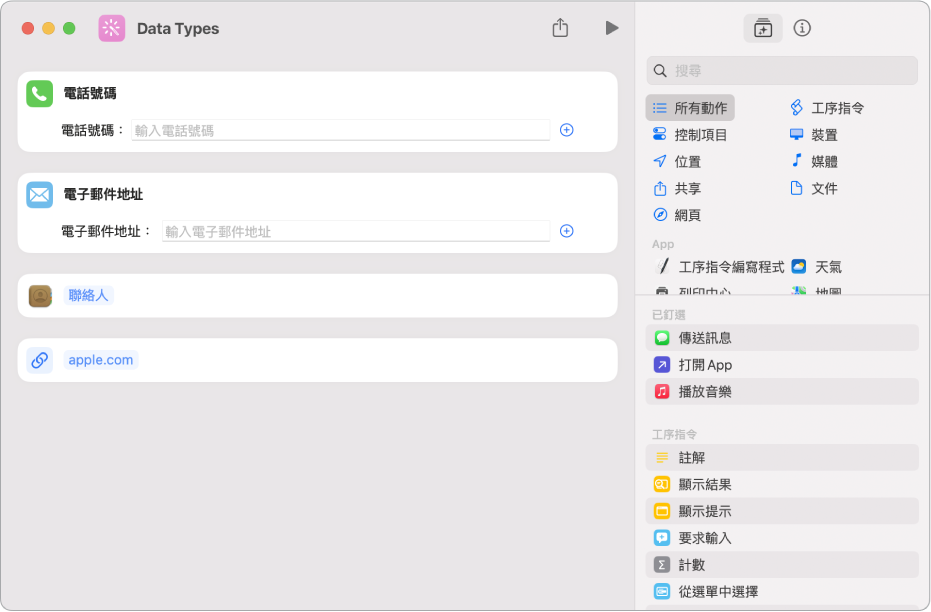This screenshot has height=612, width=931.
Task: Show shortcut details info icon
Action: click(802, 28)
